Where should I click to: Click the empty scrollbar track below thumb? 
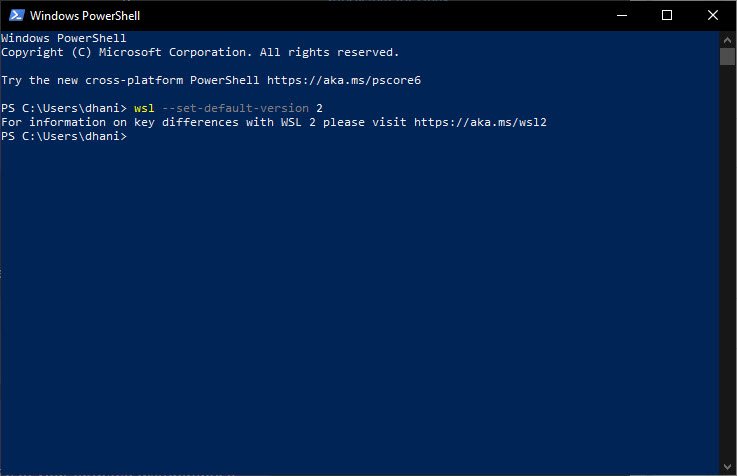click(x=727, y=262)
